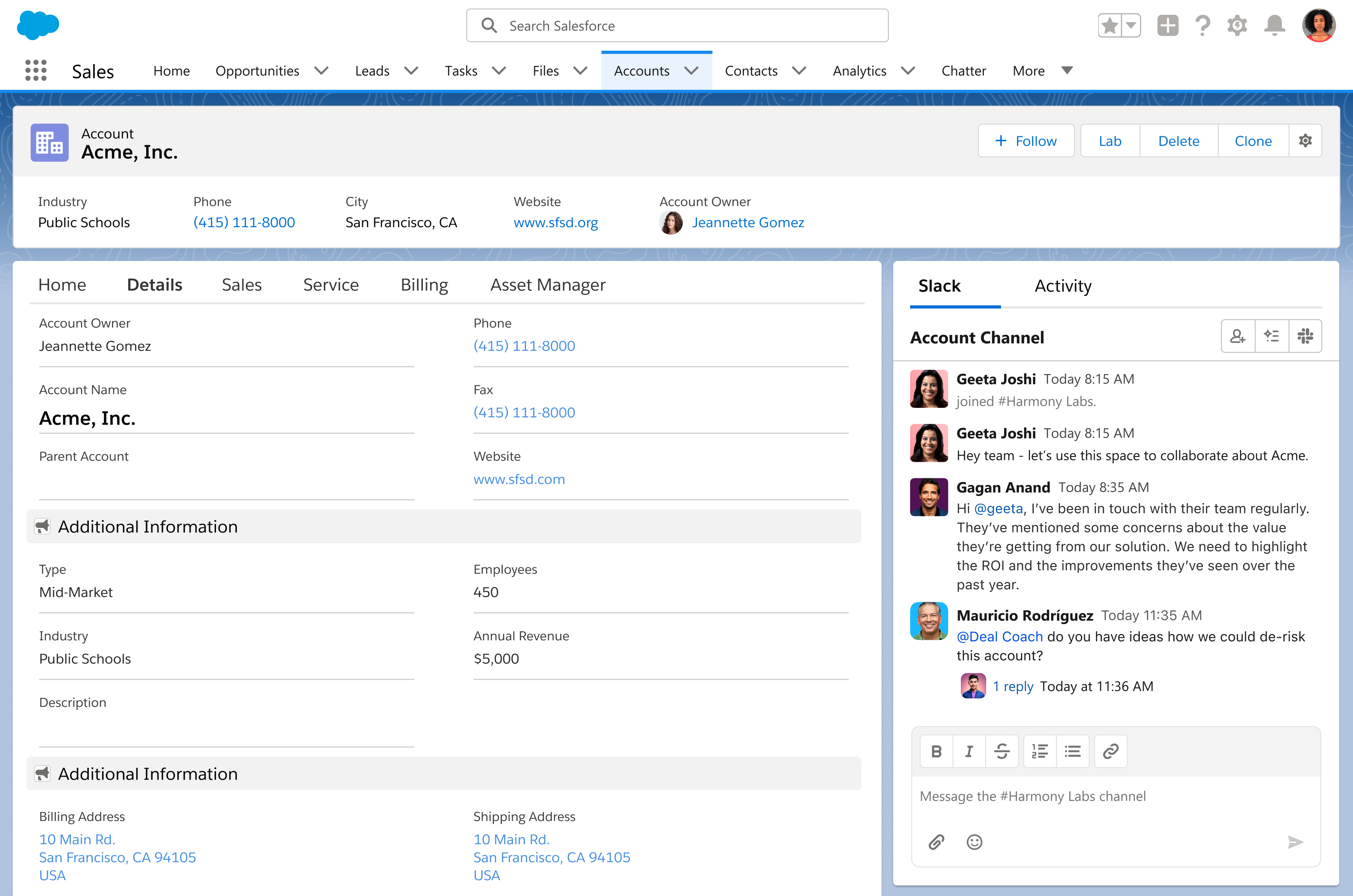
Task: Open the More navigation dropdown
Action: pyautogui.click(x=1043, y=71)
